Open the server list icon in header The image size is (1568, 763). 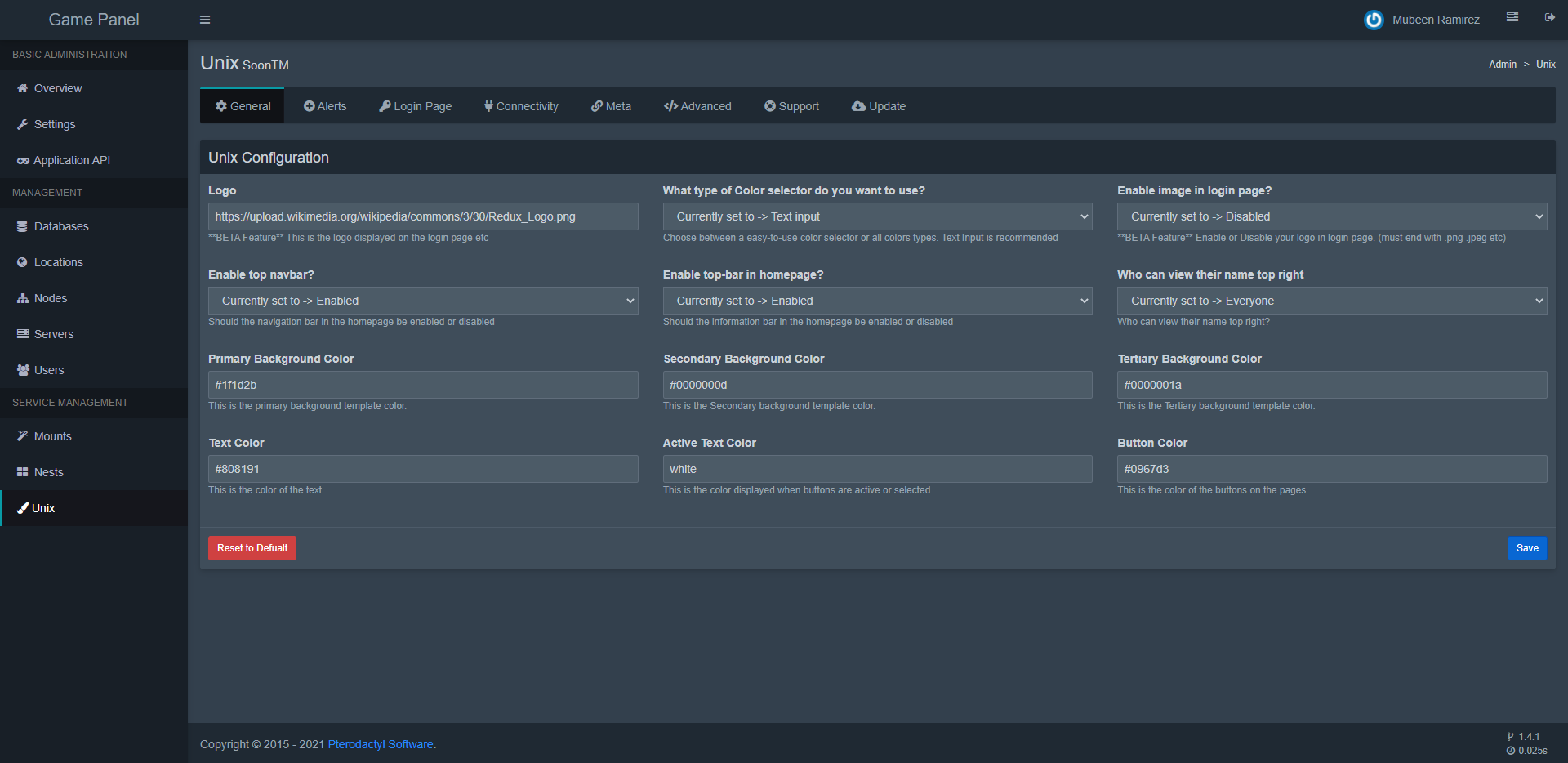coord(1512,17)
